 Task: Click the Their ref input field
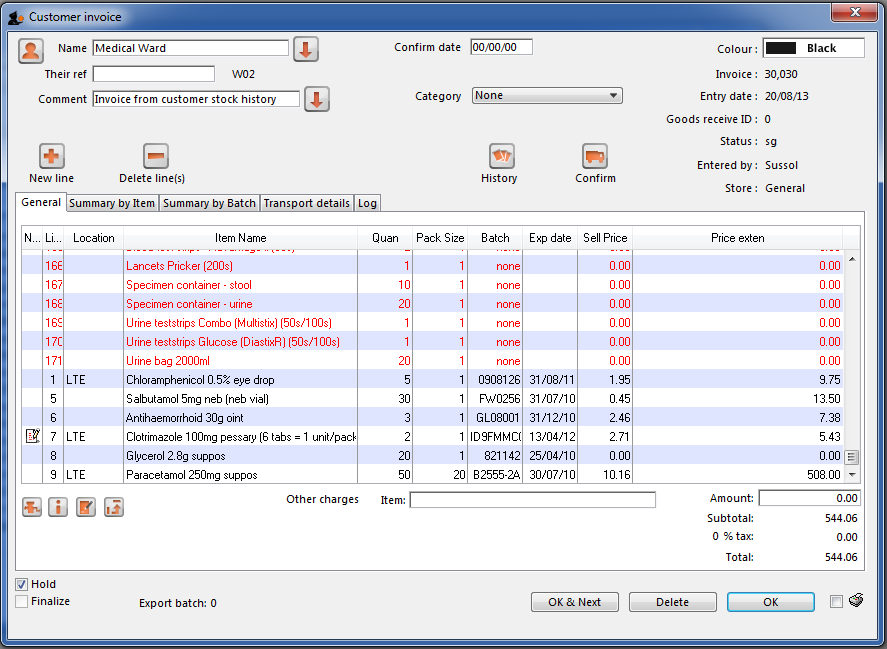pos(154,74)
